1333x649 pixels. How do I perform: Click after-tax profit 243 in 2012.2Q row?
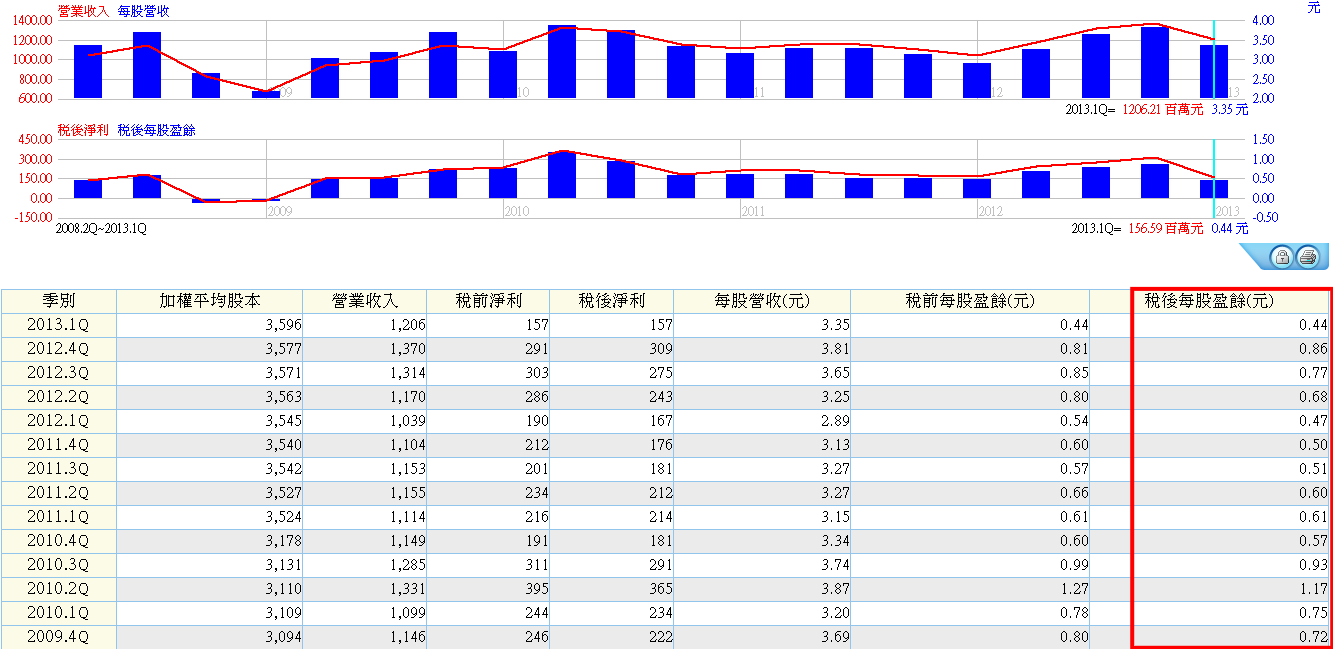click(x=659, y=397)
